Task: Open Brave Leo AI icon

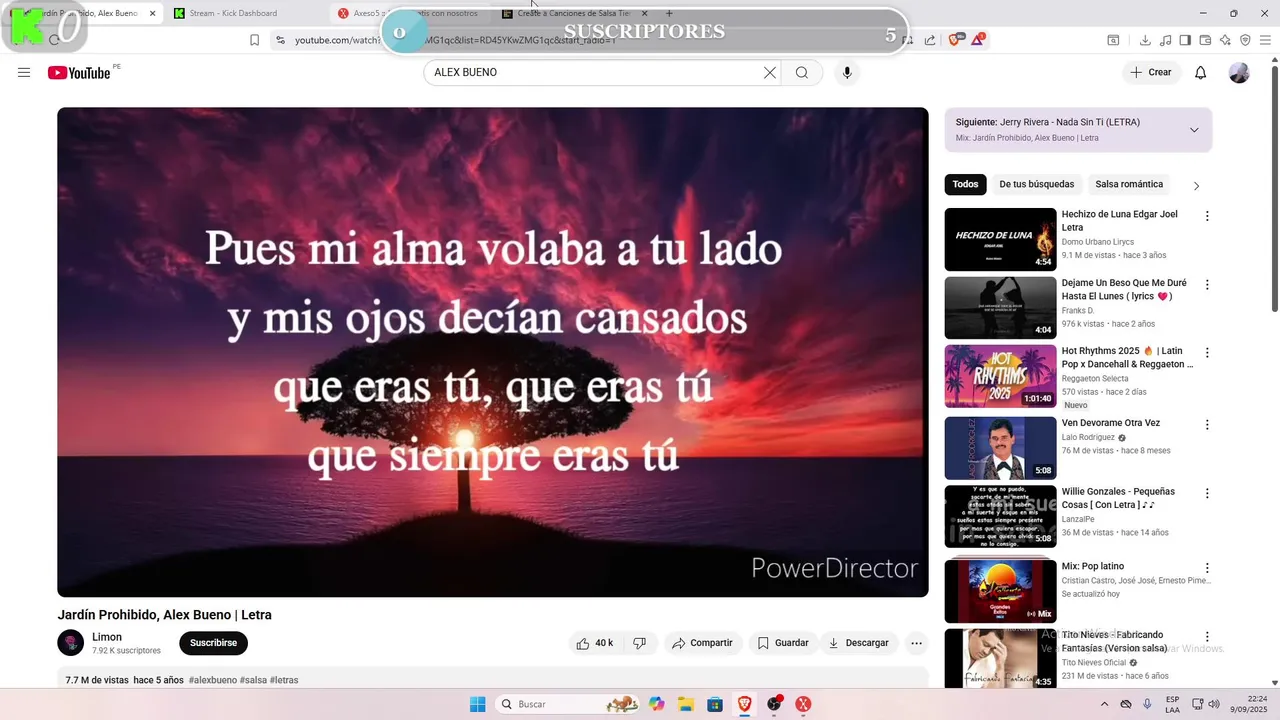Action: pyautogui.click(x=1225, y=40)
